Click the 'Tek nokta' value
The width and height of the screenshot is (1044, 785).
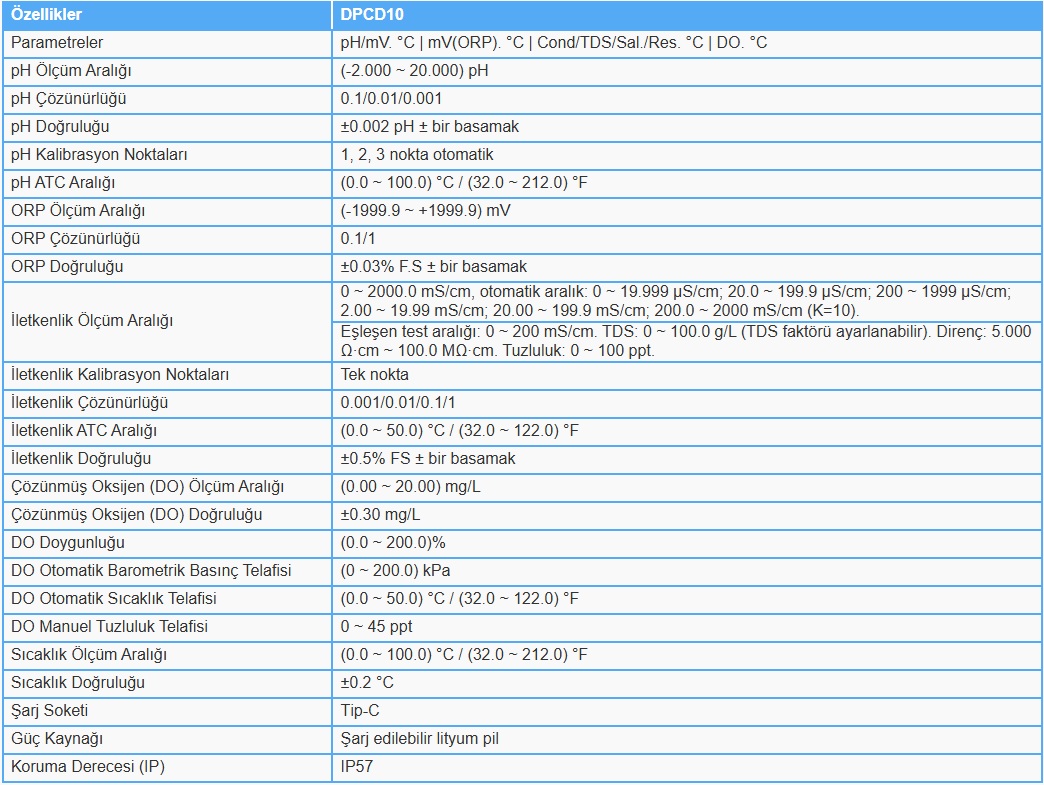(374, 374)
